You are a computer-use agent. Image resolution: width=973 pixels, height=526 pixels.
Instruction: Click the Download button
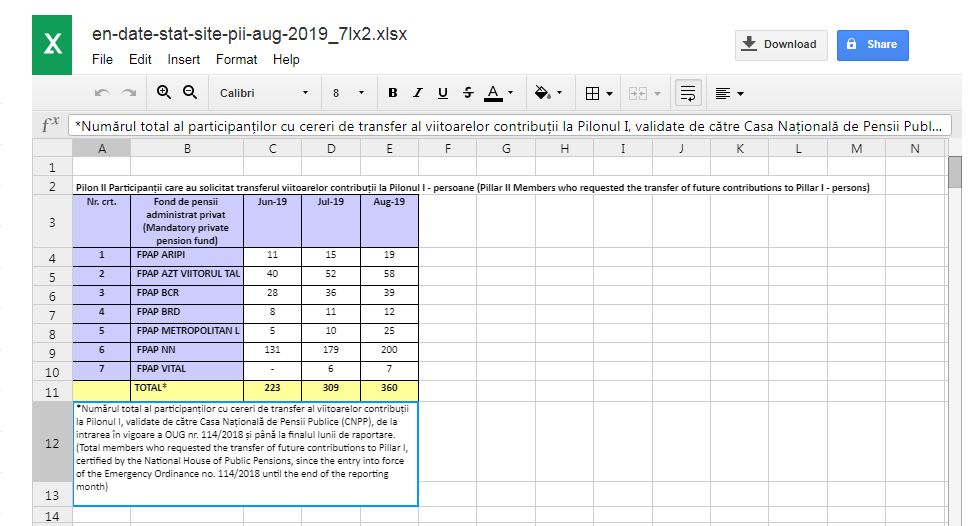click(x=781, y=45)
